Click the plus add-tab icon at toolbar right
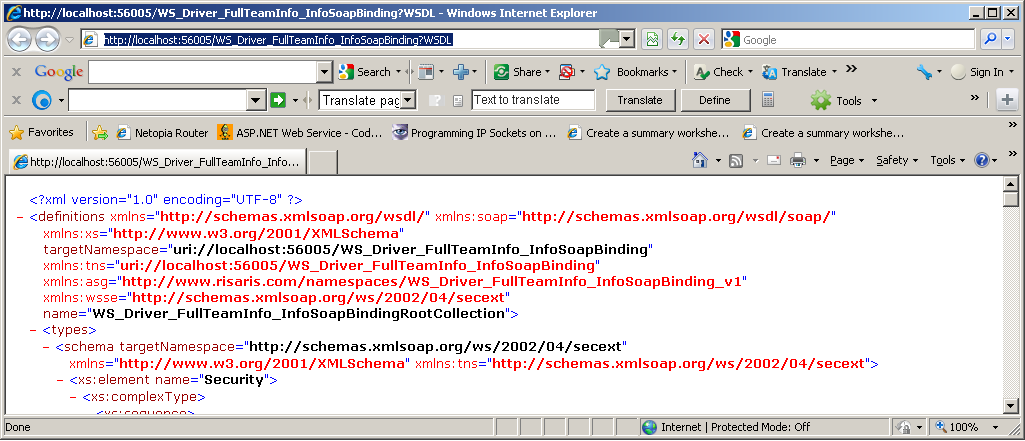Viewport: 1025px width, 441px height. [1007, 100]
